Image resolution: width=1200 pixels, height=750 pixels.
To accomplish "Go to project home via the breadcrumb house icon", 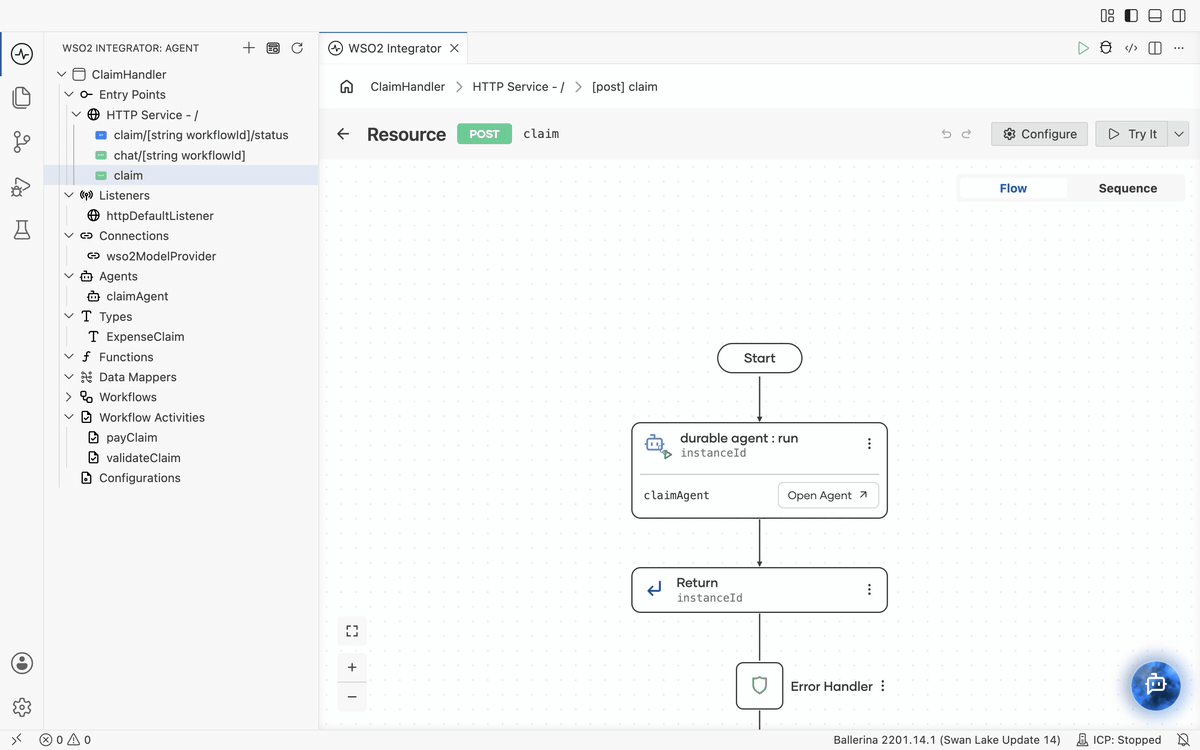I will click(x=347, y=87).
